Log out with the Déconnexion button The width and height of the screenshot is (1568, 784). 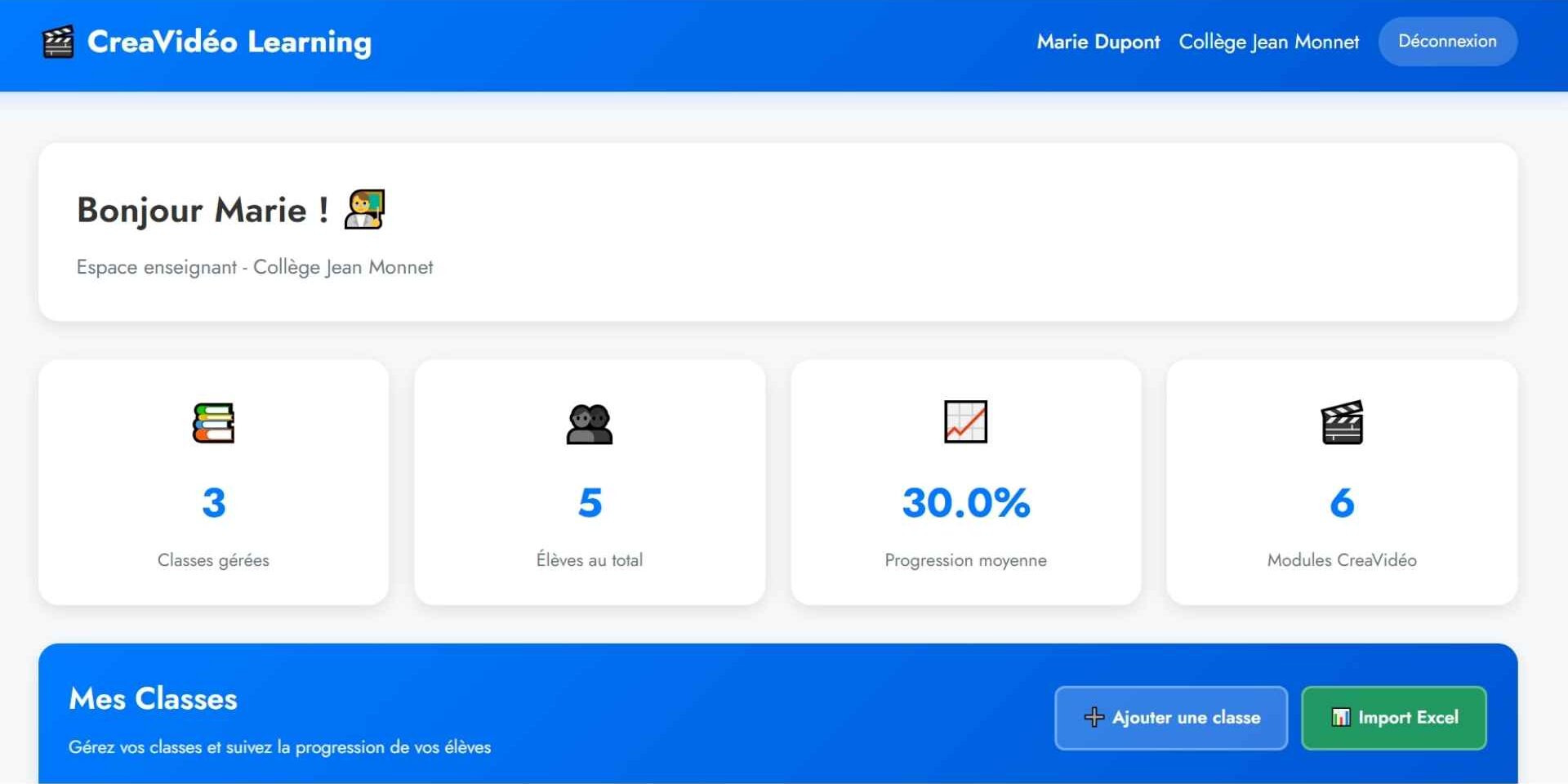click(1448, 42)
